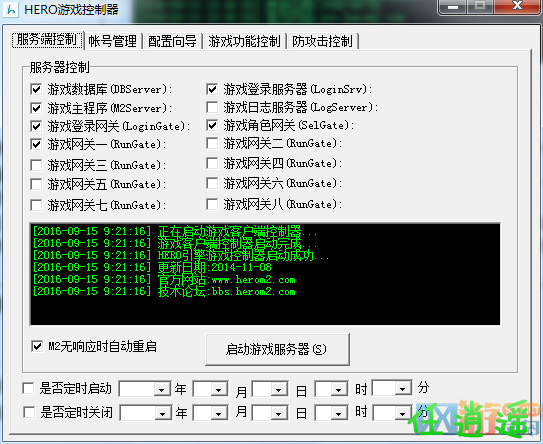543x444 pixels.
Task: Open day dropdown in 定时启动 row
Action: [x=278, y=390]
